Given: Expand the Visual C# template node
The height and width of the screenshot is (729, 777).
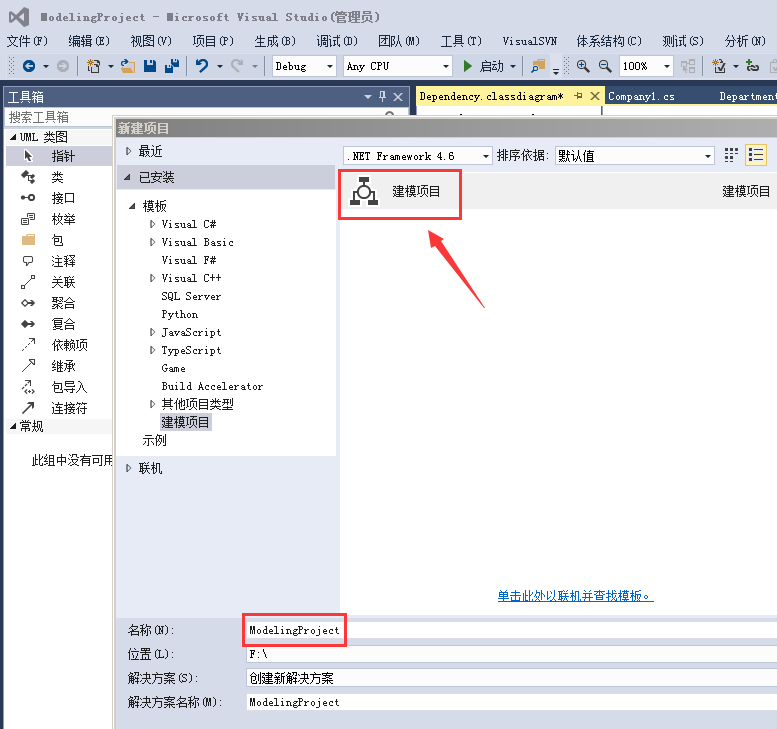Looking at the screenshot, I should tap(152, 224).
